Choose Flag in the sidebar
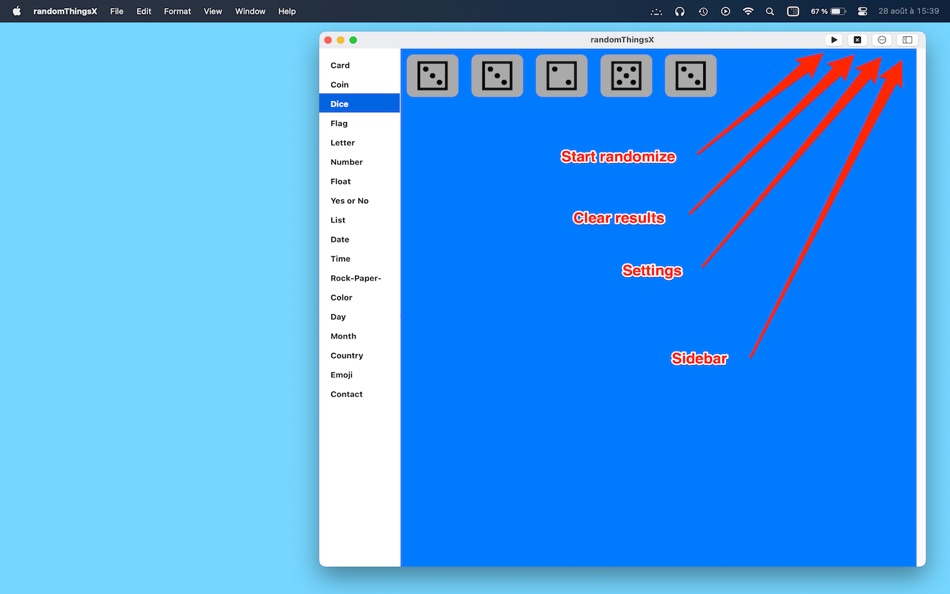Screen dimensions: 950x594 [x=359, y=123]
